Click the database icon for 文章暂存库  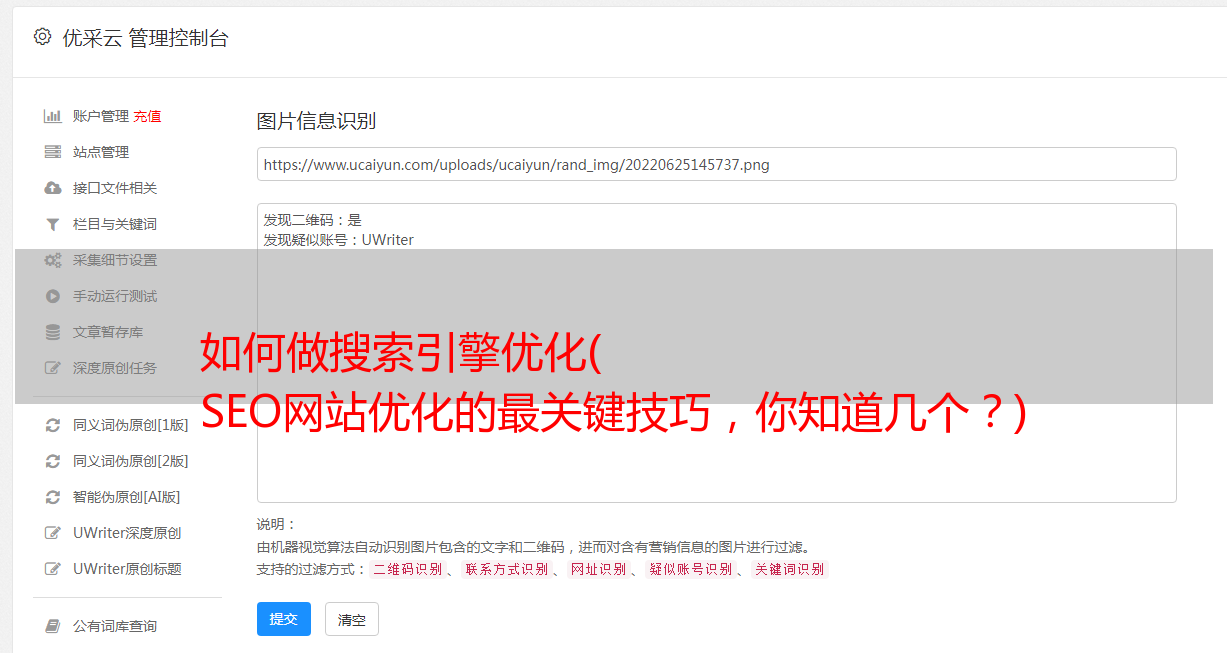tap(53, 332)
